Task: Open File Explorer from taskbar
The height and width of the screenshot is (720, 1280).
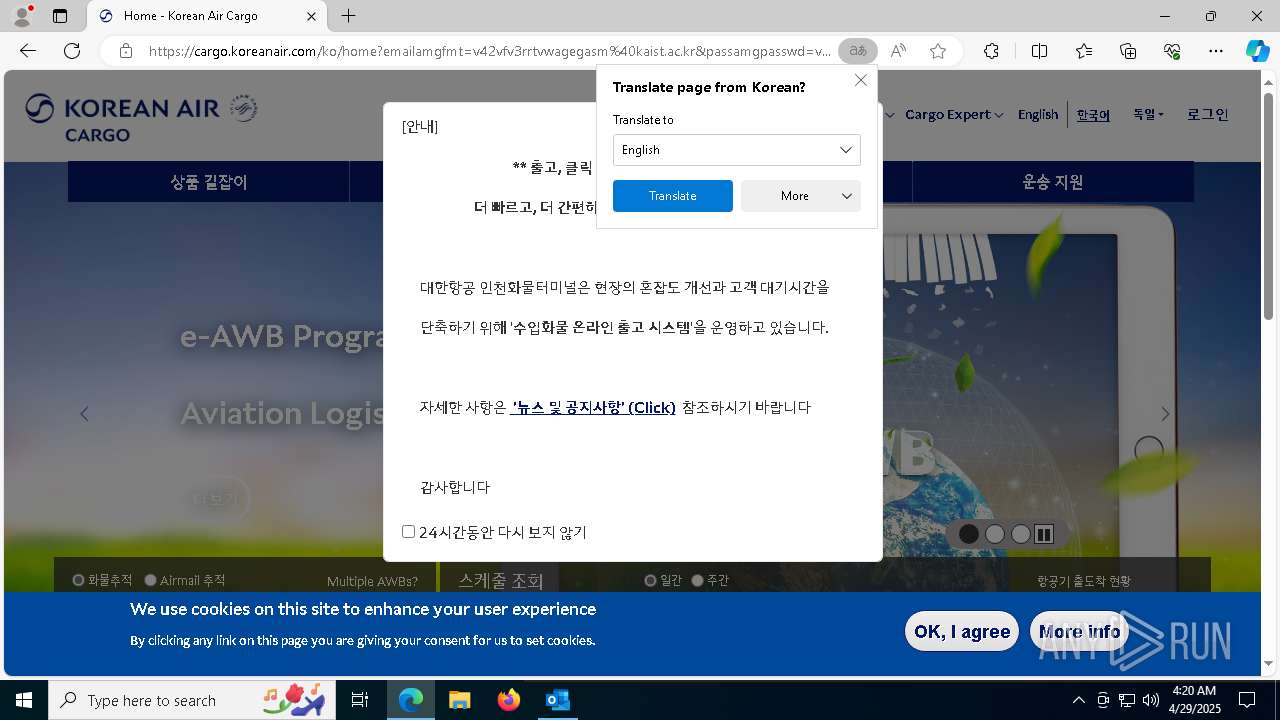Action: click(x=459, y=700)
